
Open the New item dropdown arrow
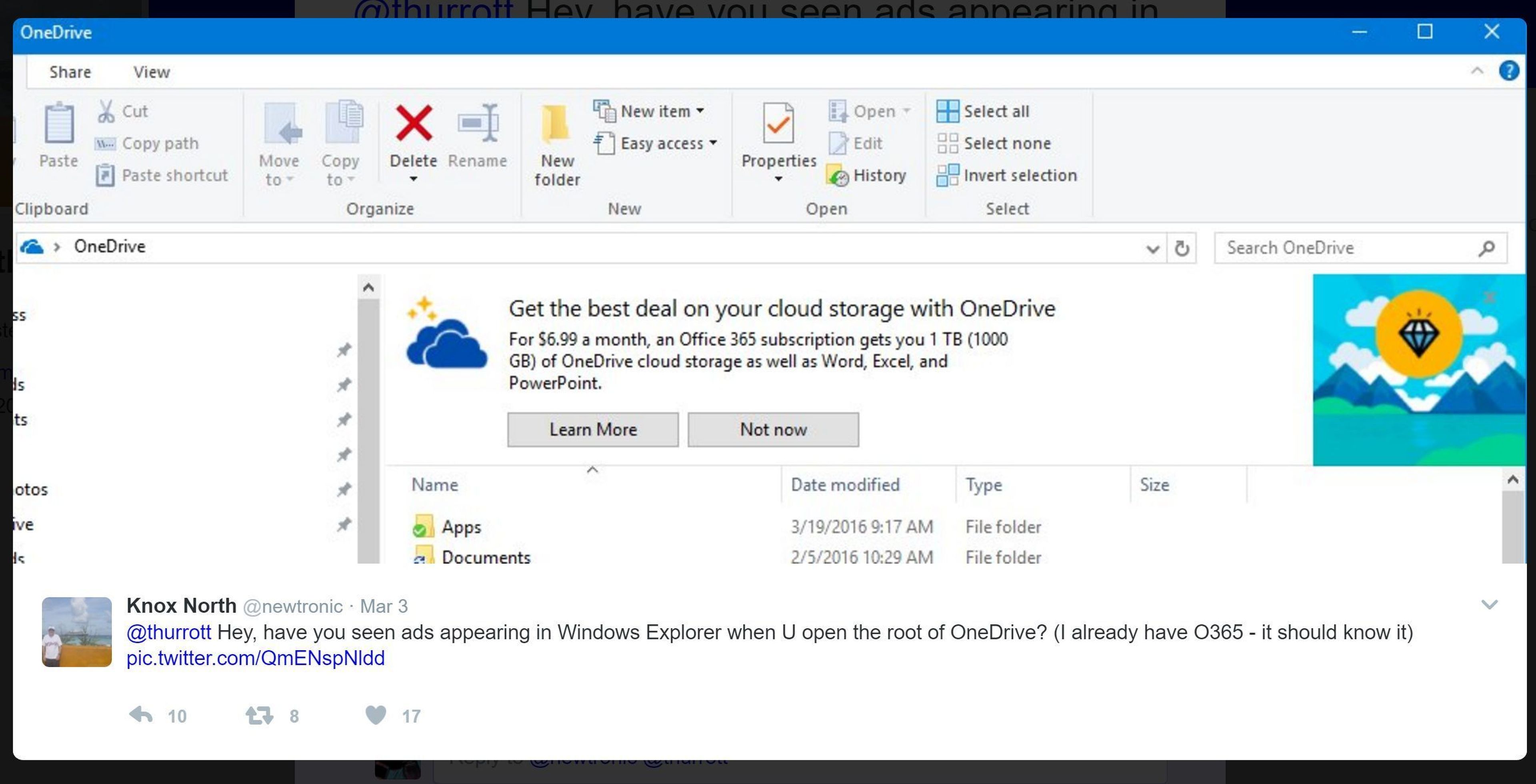[700, 111]
